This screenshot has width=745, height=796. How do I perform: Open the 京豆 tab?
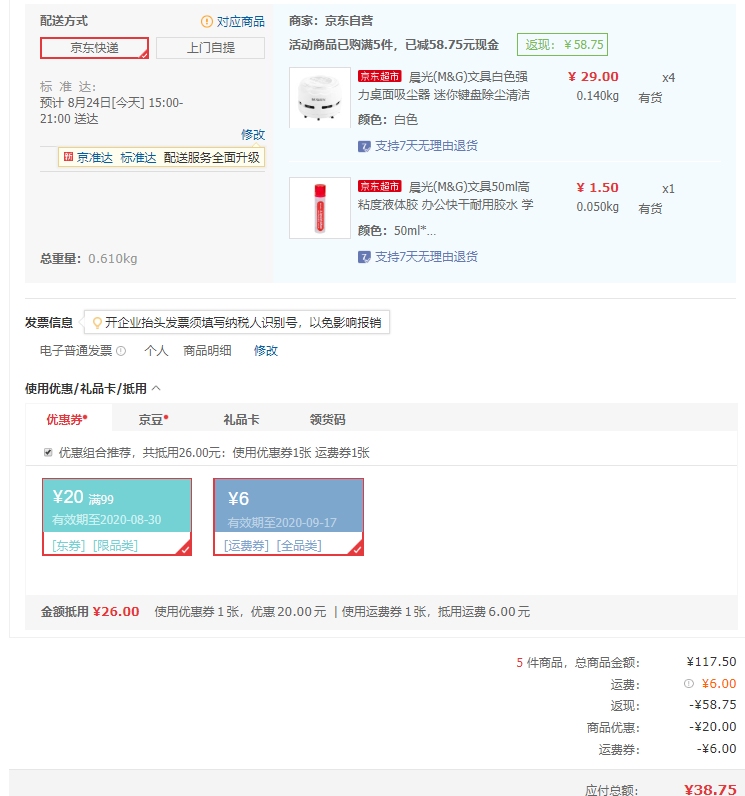tap(153, 419)
